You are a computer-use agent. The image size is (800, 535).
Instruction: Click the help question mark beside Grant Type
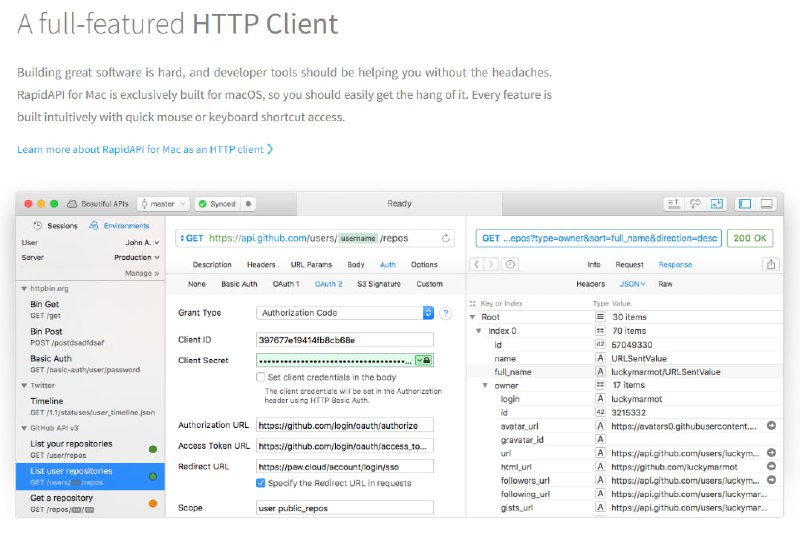click(446, 313)
